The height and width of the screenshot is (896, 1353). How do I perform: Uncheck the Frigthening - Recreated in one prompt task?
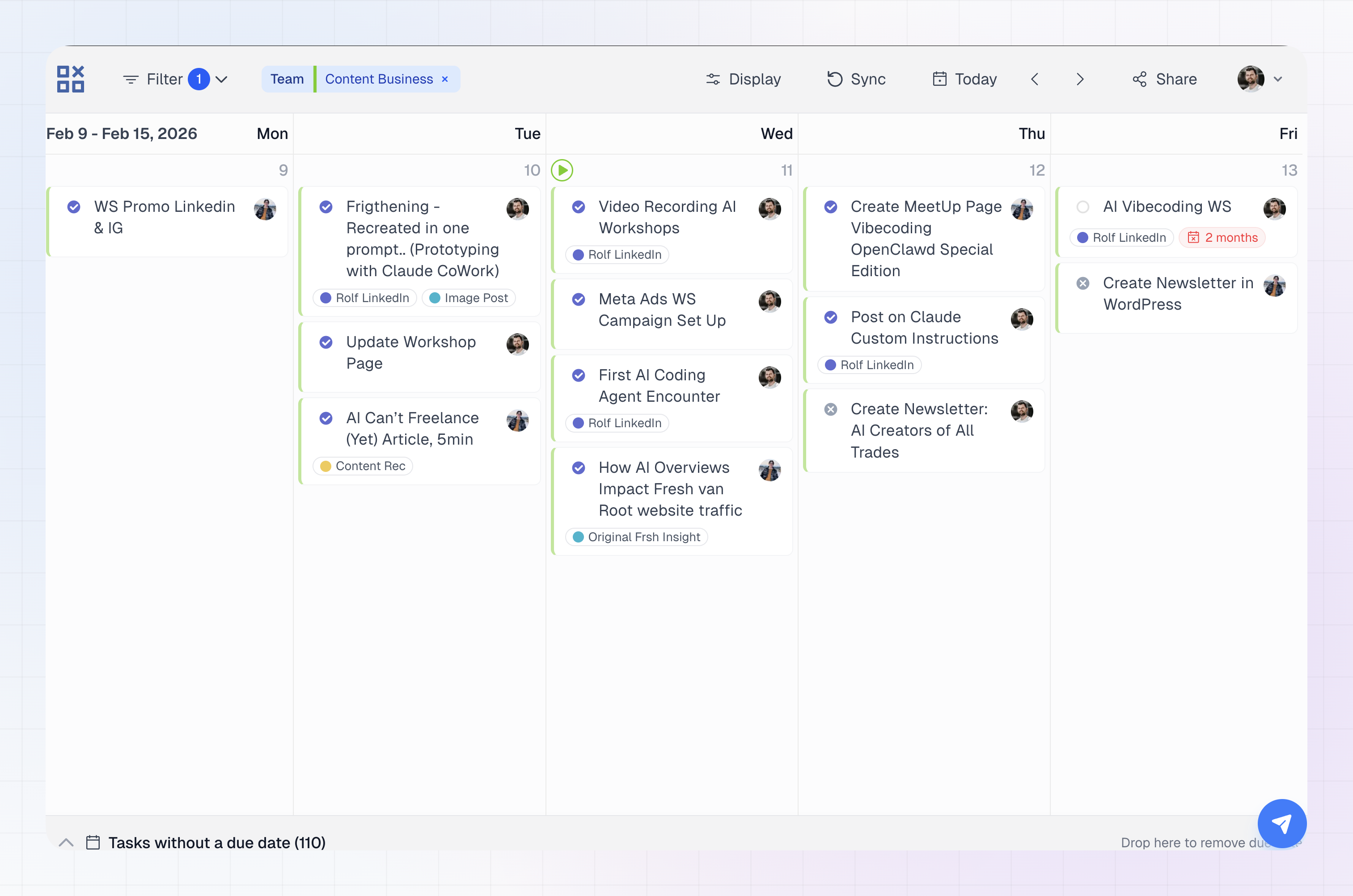tap(326, 207)
